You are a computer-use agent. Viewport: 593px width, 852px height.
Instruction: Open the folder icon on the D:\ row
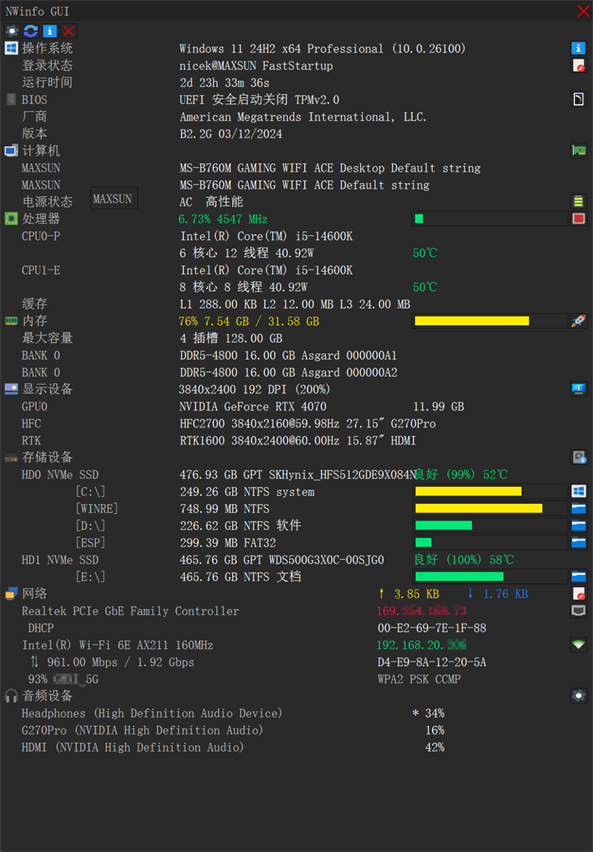tap(578, 525)
